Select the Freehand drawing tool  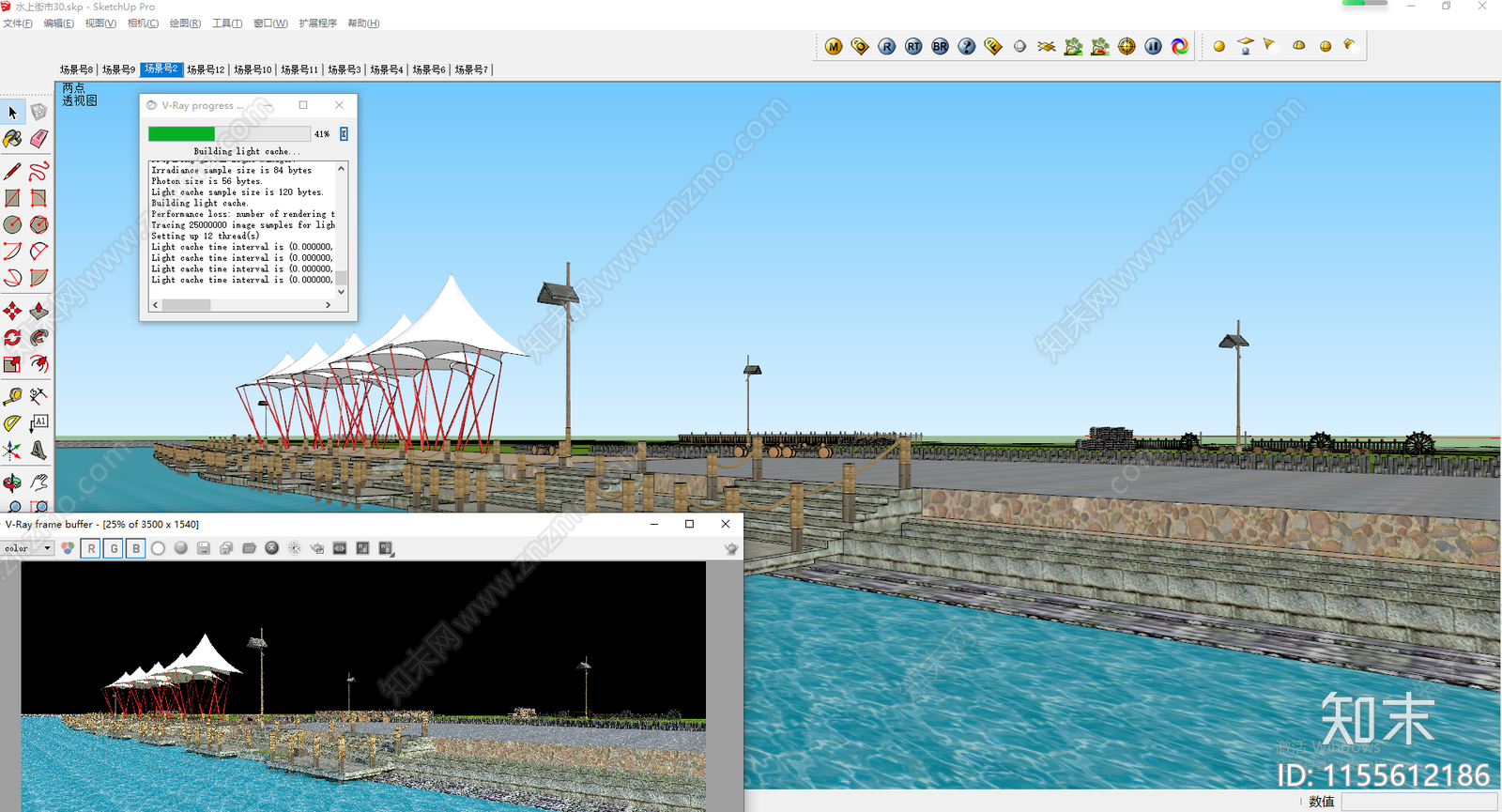click(38, 172)
